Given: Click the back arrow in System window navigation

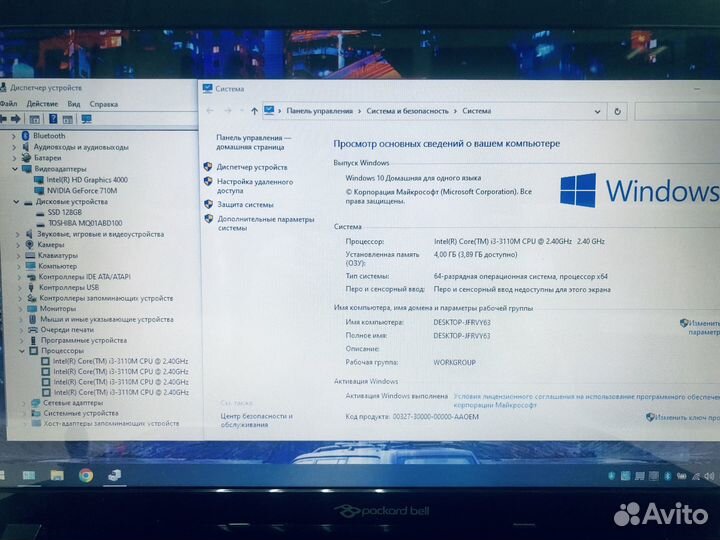Looking at the screenshot, I should click(210, 111).
